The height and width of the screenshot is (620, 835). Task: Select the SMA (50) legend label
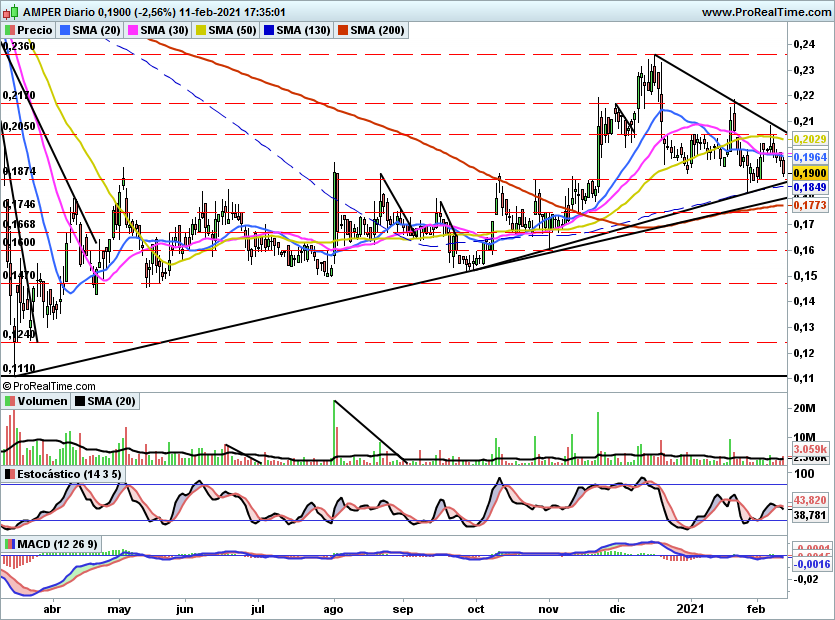pyautogui.click(x=232, y=30)
